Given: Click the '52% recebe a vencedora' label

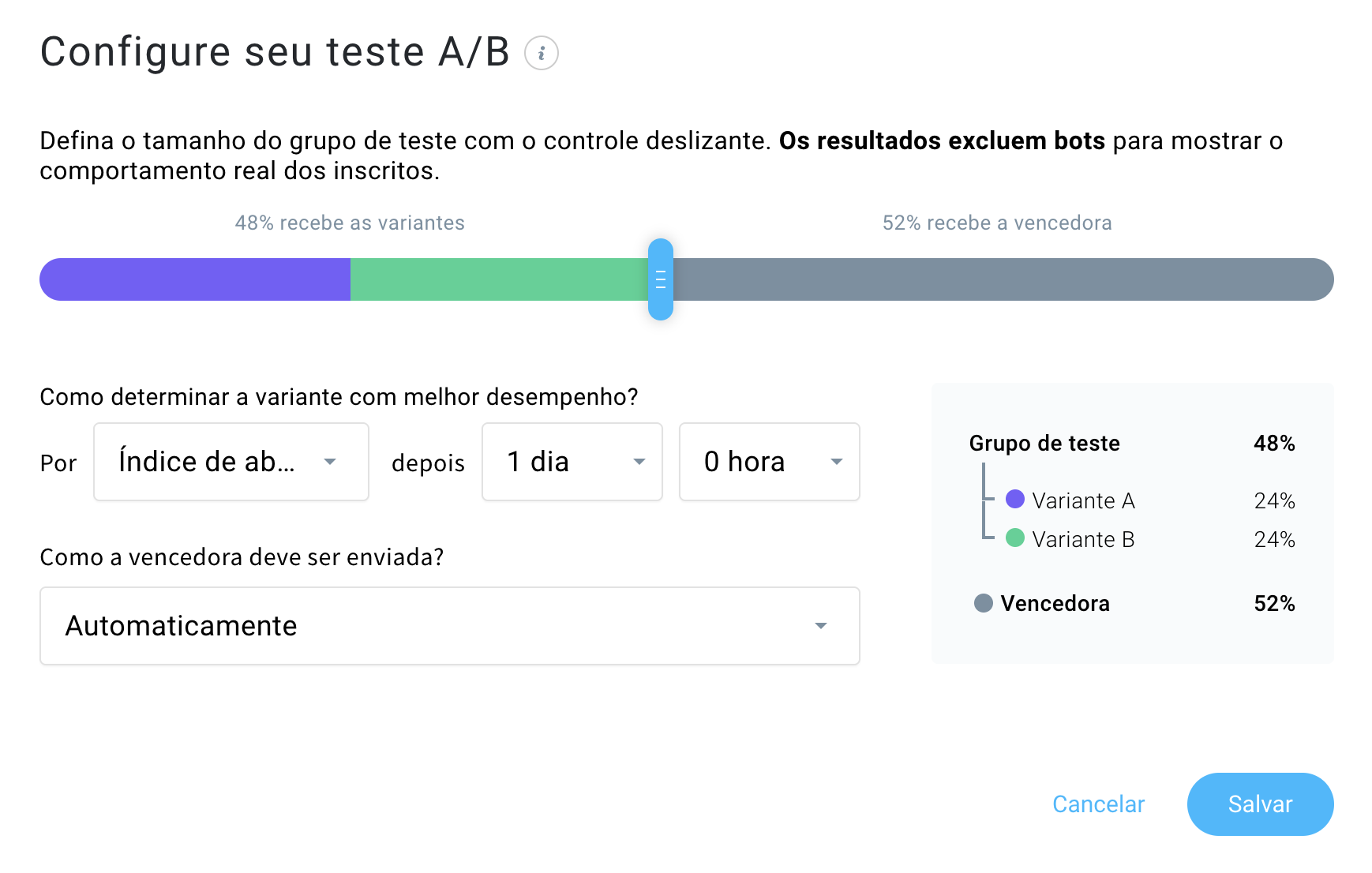Looking at the screenshot, I should coord(997,223).
